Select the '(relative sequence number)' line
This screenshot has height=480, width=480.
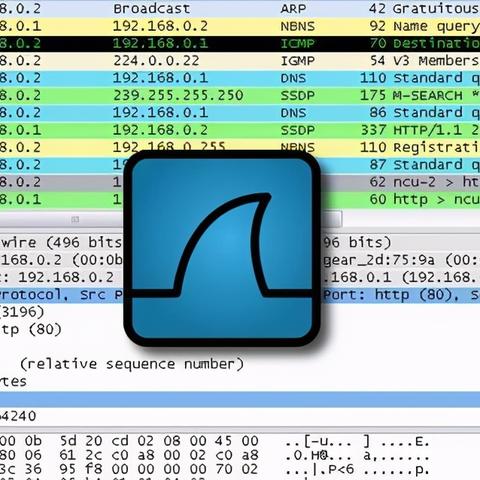[132, 364]
